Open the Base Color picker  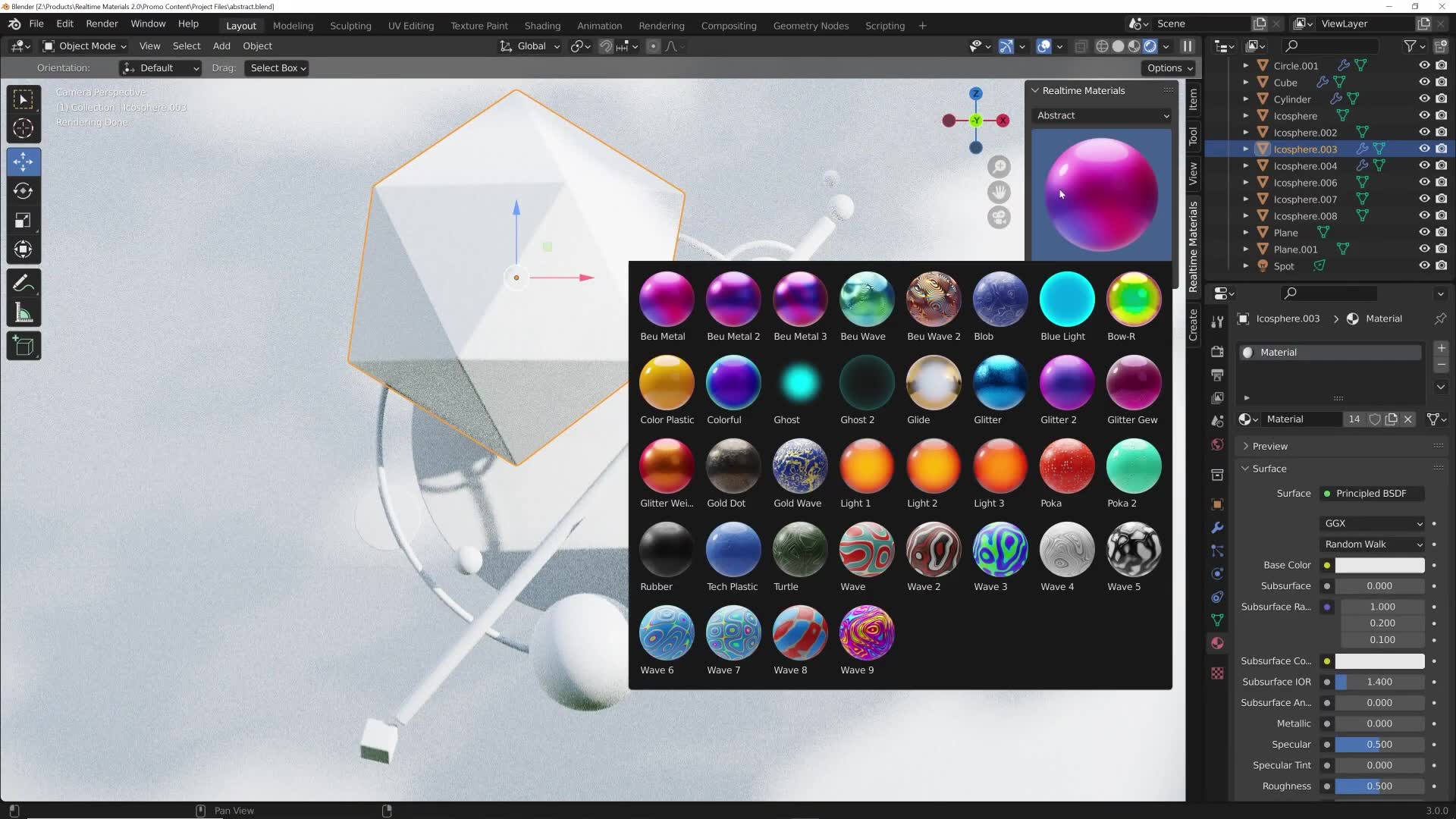1379,565
